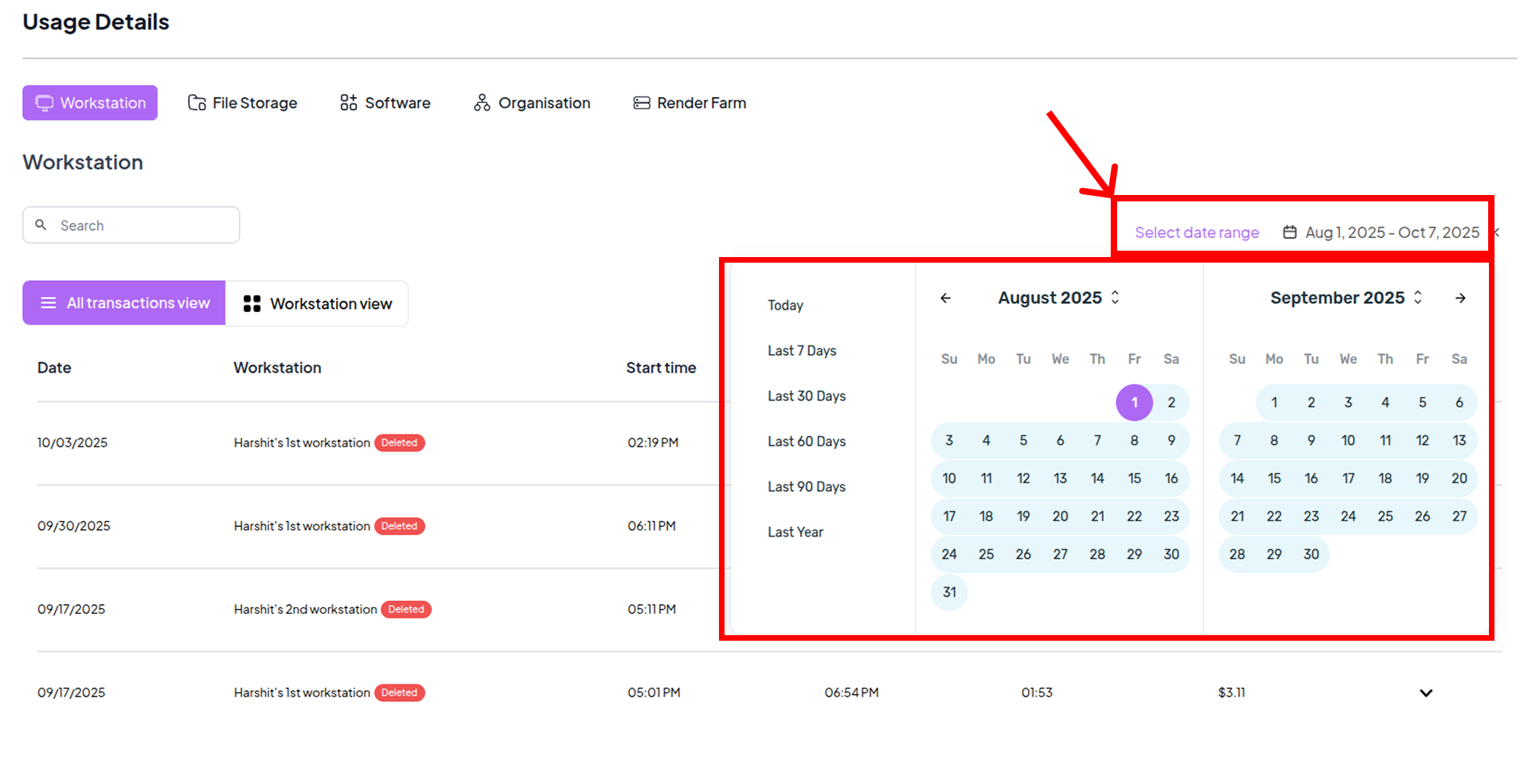This screenshot has width=1520, height=784.
Task: Select All transactions view toggle
Action: click(124, 303)
